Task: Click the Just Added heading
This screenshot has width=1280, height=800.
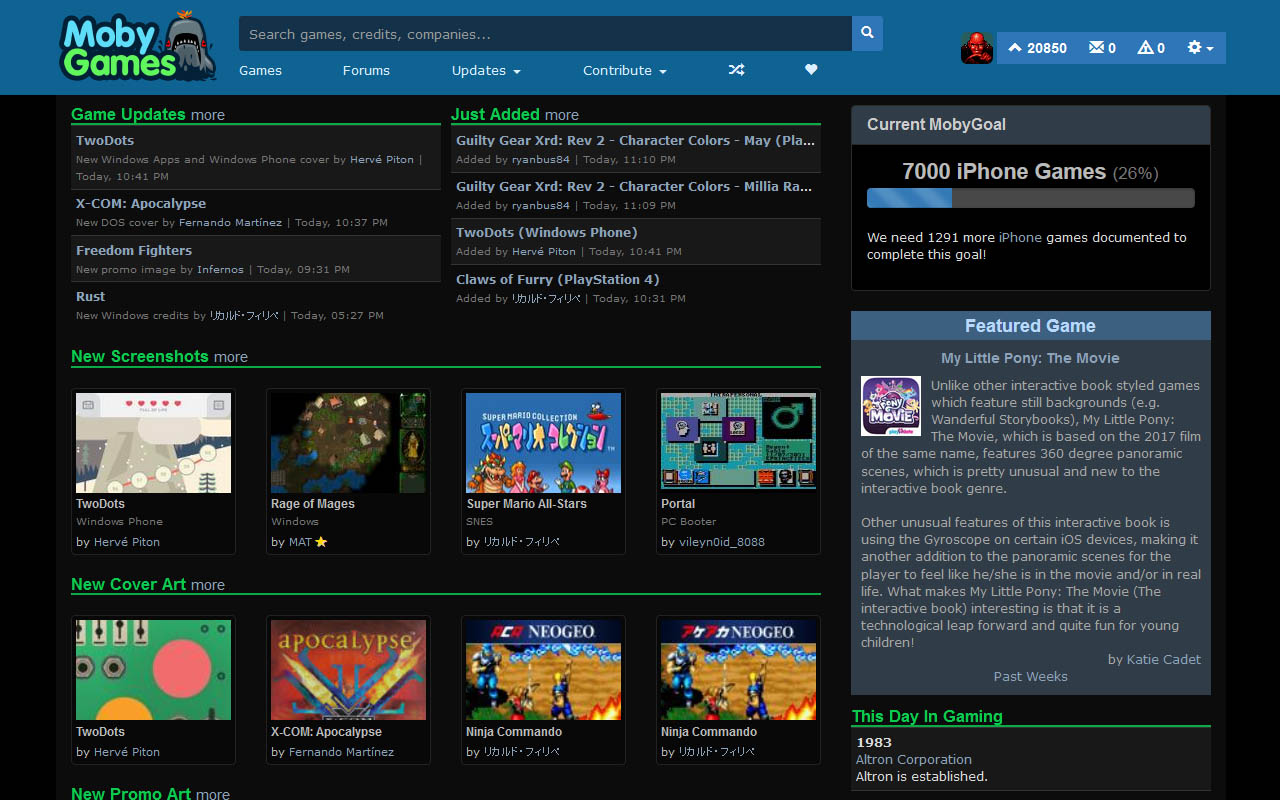Action: 495,114
